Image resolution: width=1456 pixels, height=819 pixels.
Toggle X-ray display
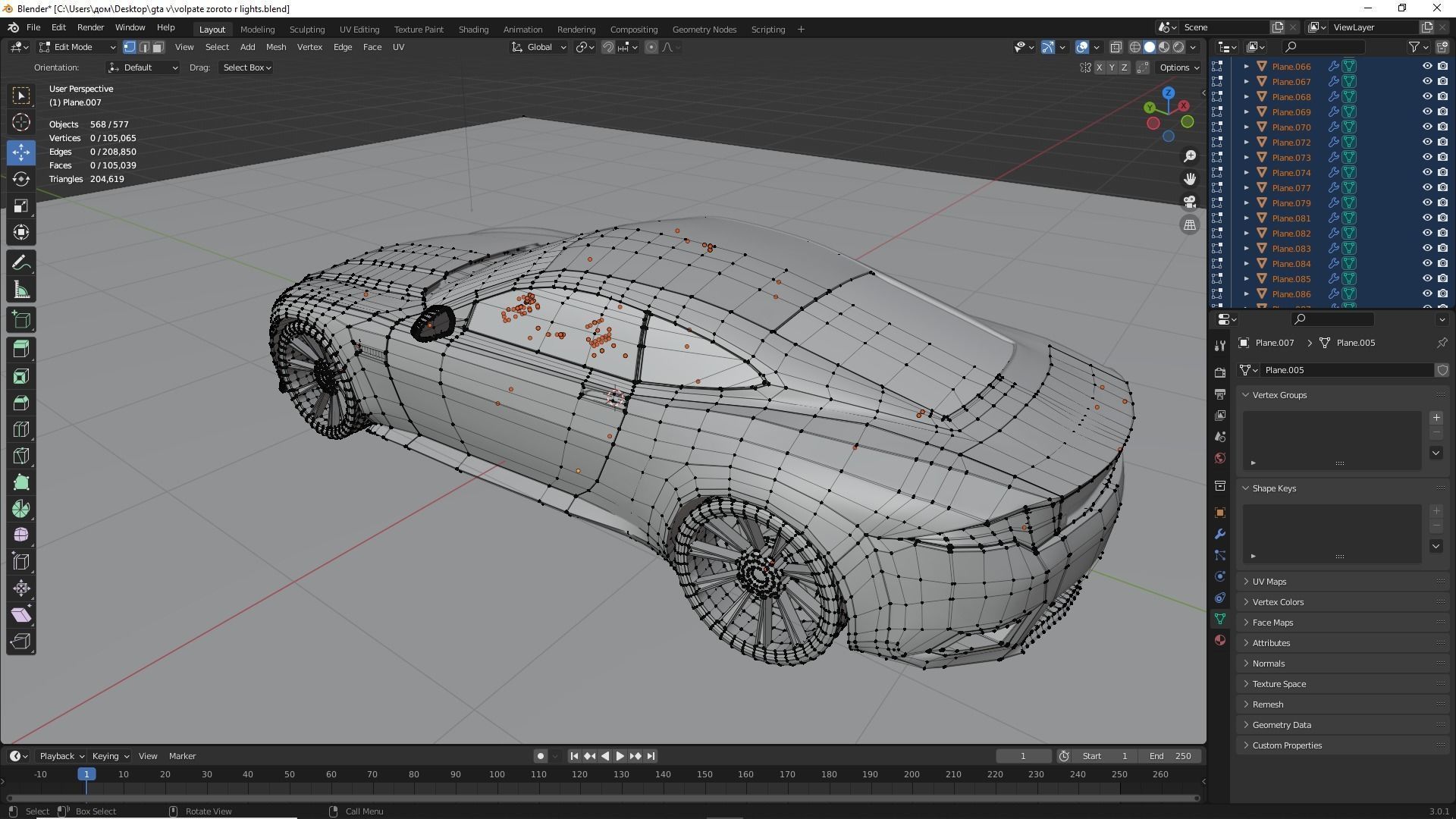(x=1116, y=47)
